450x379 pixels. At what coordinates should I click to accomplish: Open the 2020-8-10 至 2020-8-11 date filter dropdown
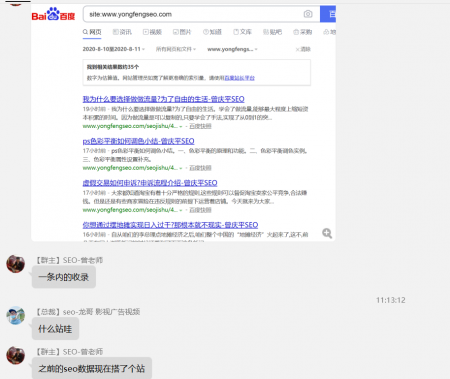(x=114, y=49)
